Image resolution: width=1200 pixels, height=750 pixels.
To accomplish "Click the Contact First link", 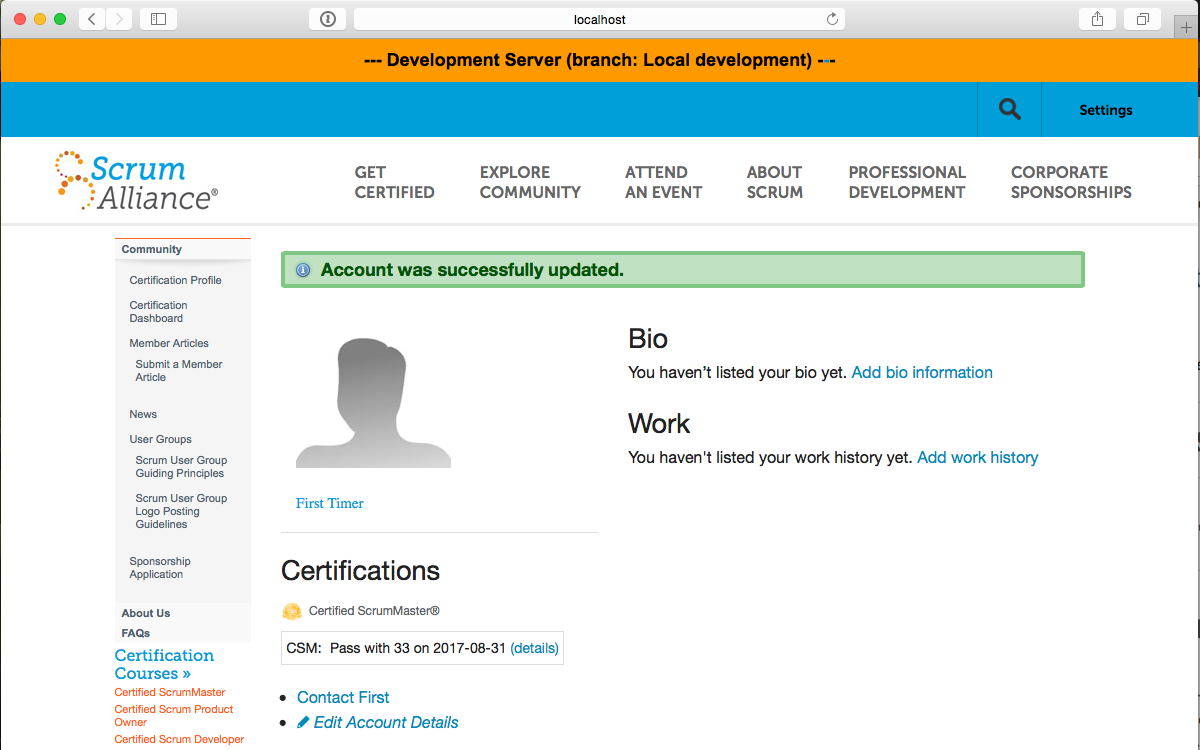I will (x=343, y=697).
